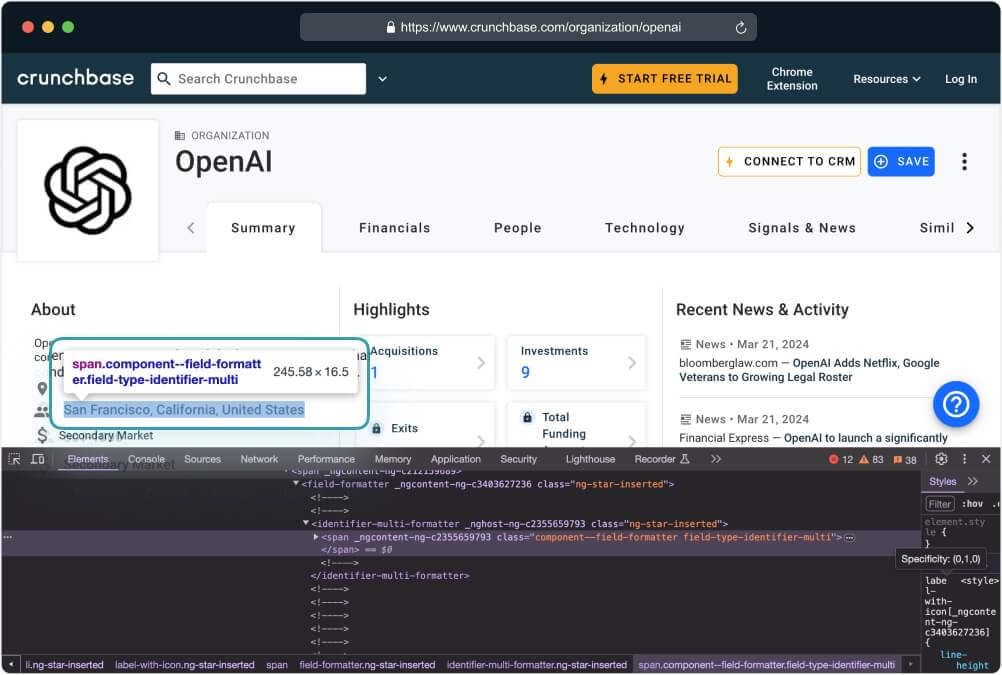Click the red errors count indicator

tap(840, 460)
